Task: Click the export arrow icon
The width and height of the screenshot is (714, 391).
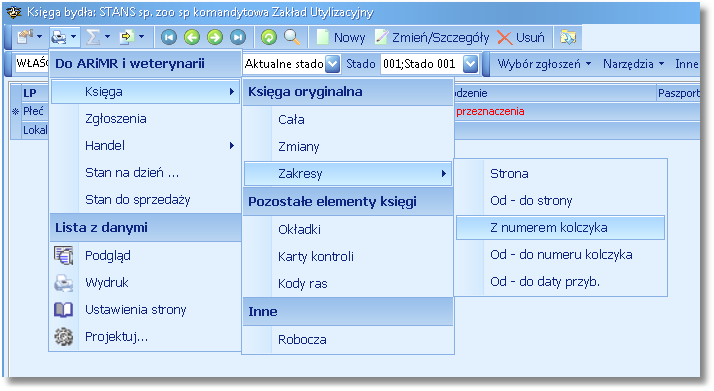Action: [127, 37]
